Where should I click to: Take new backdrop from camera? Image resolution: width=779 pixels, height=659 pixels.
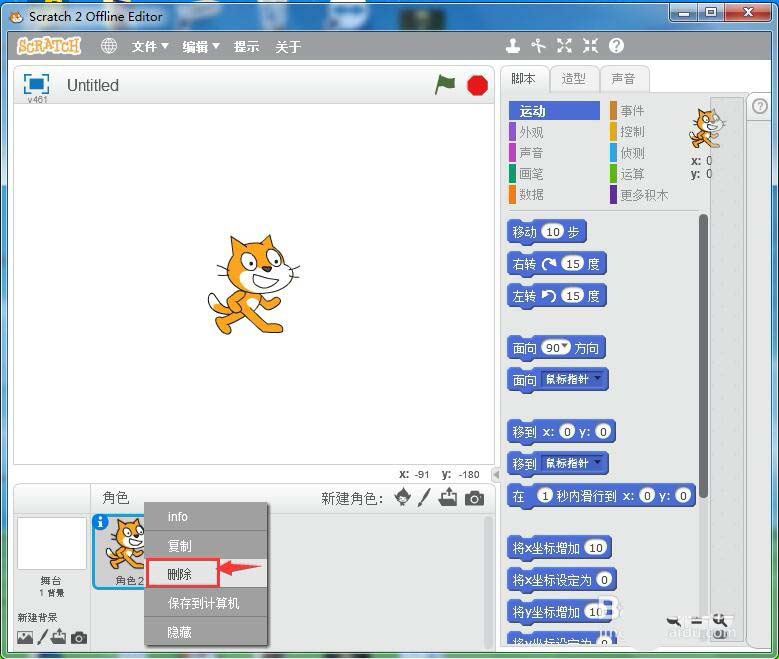tap(78, 638)
